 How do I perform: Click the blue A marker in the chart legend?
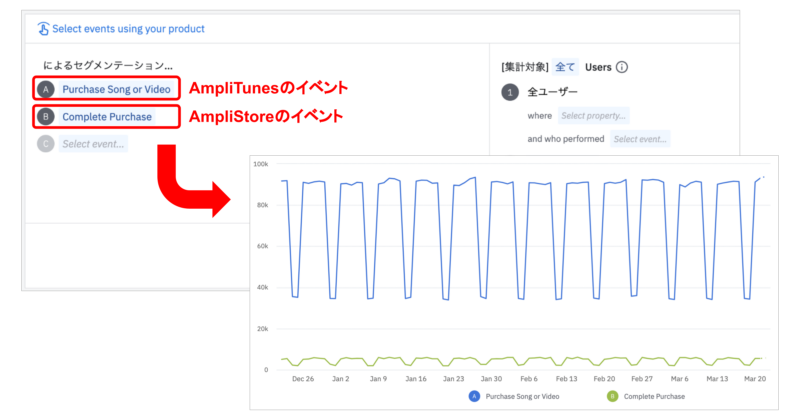473,397
